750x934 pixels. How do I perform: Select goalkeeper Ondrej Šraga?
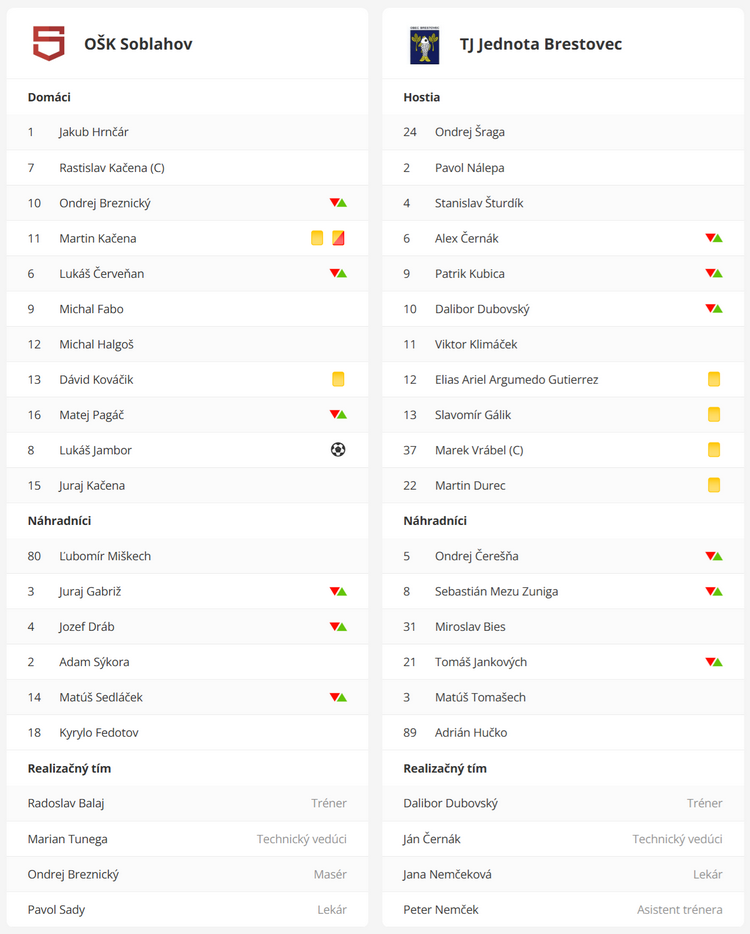[x=469, y=132]
